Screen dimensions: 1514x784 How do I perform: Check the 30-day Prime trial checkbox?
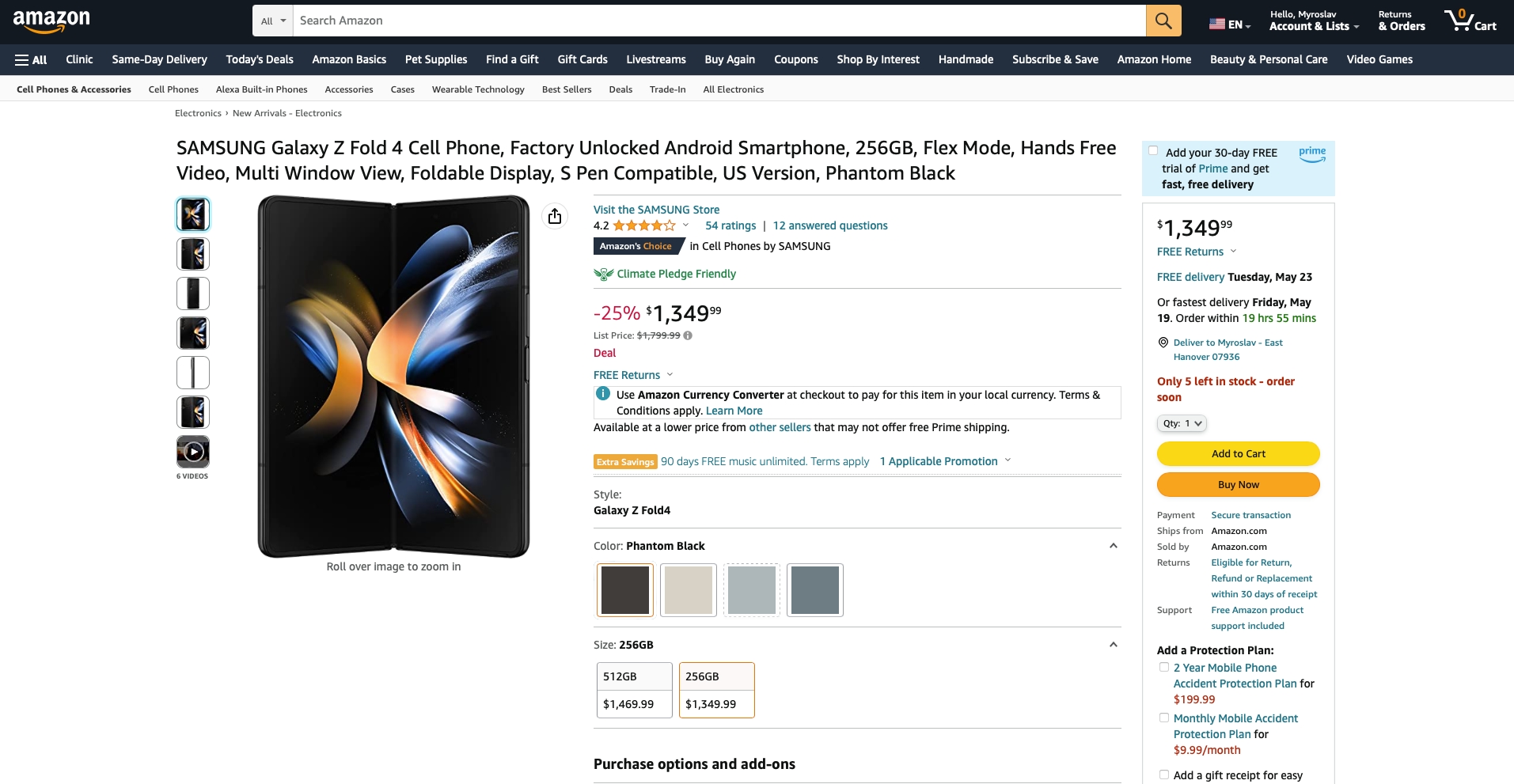click(x=1153, y=151)
